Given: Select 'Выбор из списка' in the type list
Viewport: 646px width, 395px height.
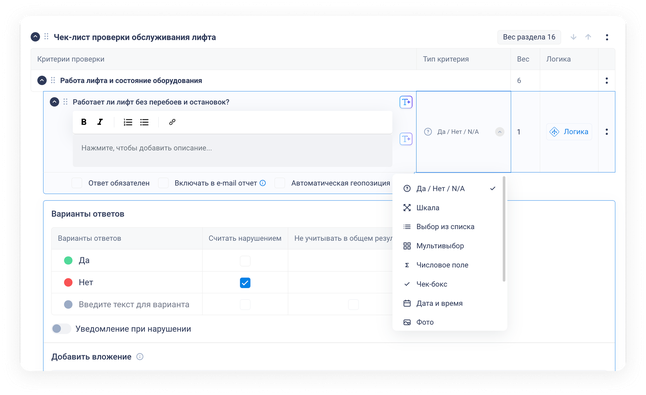Looking at the screenshot, I should pos(449,227).
